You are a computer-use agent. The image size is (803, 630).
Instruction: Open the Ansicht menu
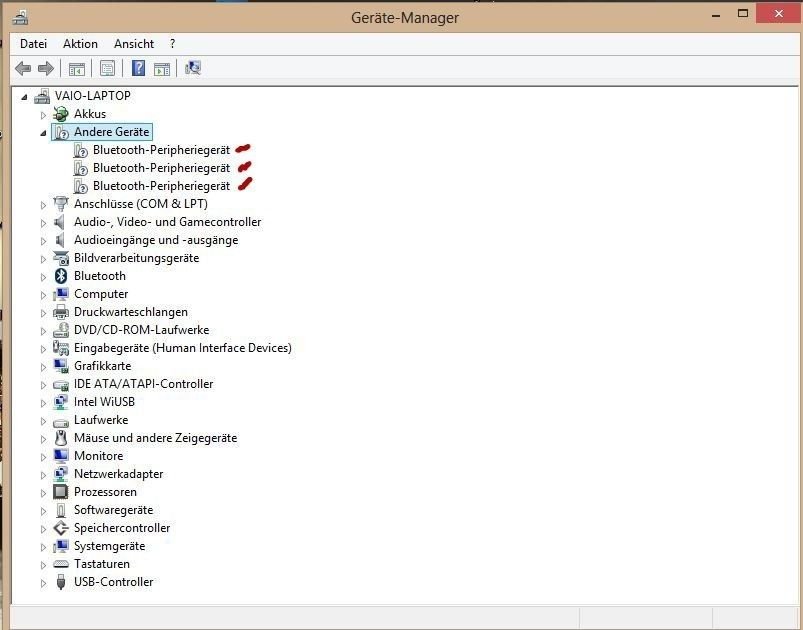134,44
